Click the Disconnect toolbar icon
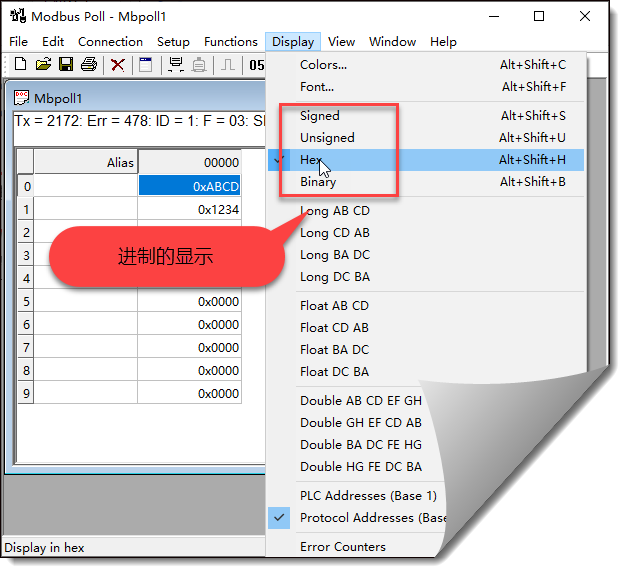Image resolution: width=625 pixels, height=573 pixels. (199, 65)
